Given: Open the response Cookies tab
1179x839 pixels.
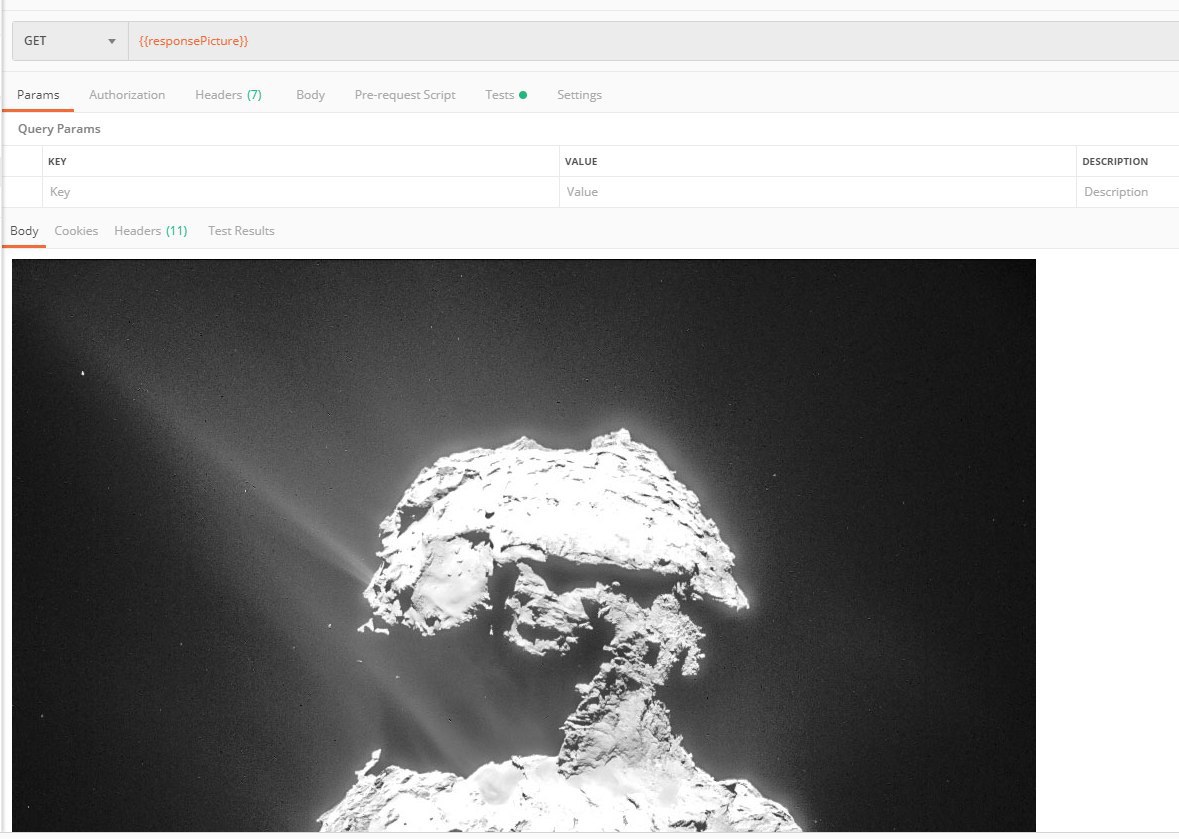Looking at the screenshot, I should click(x=76, y=231).
